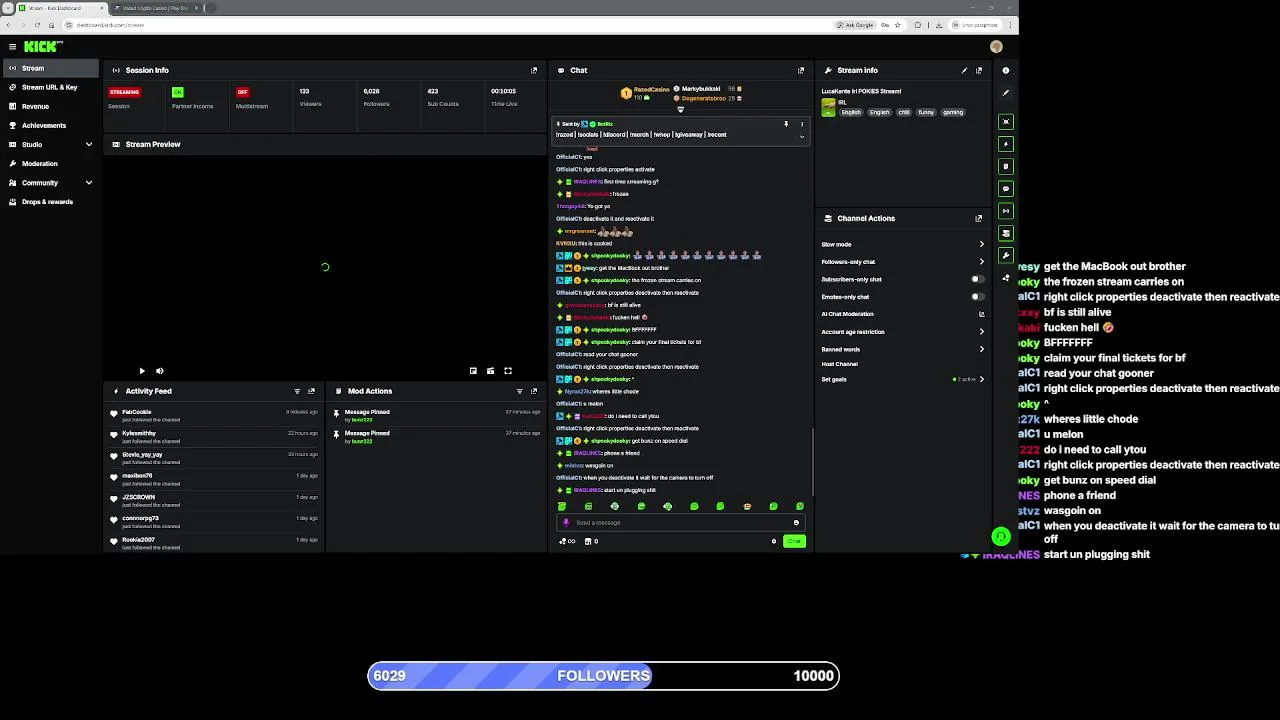Toggle Session Info widget icon in sidebar
This screenshot has width=1280, height=720.
tap(1006, 211)
